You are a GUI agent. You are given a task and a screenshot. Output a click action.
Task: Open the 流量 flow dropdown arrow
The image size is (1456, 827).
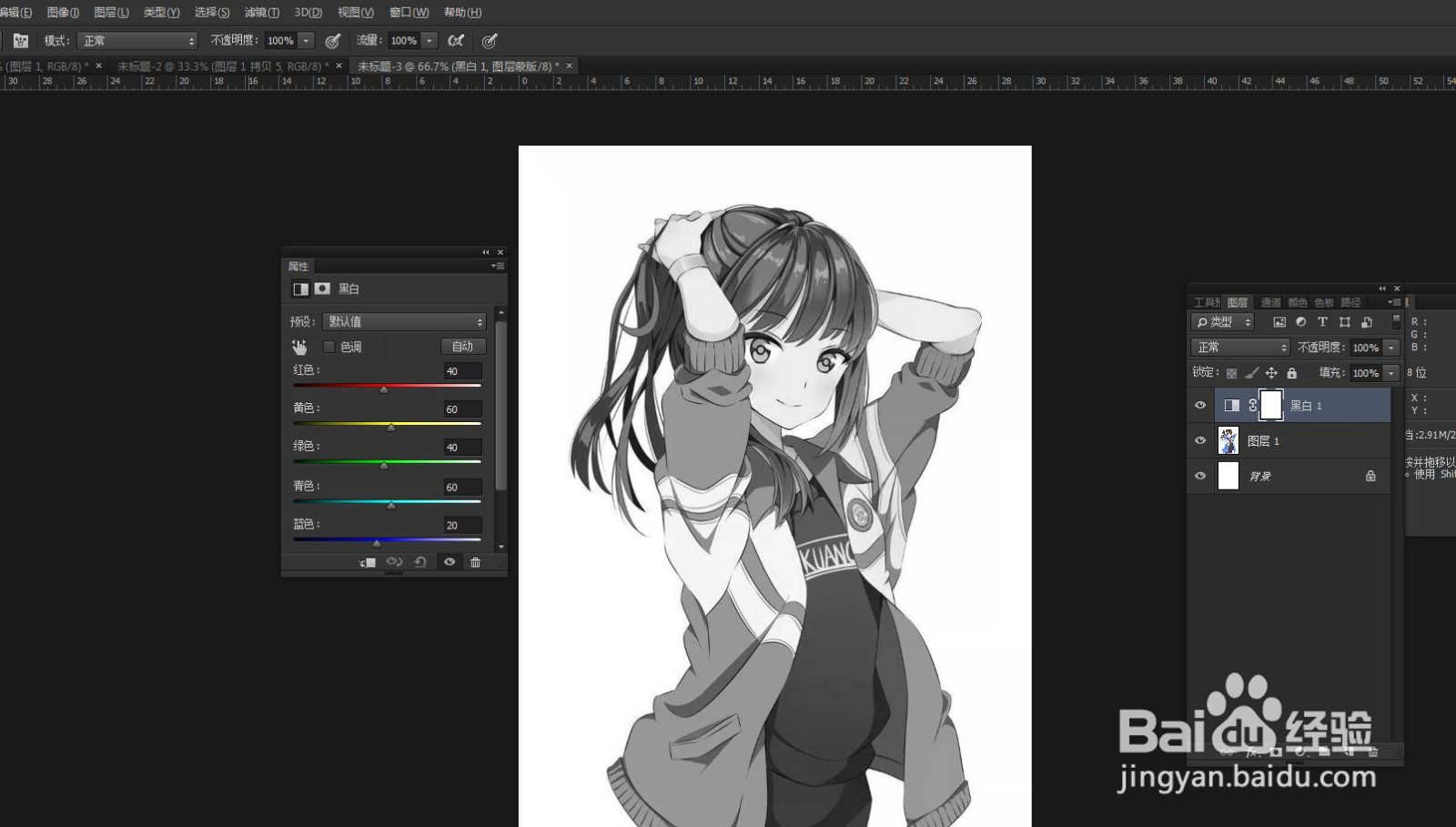430,41
